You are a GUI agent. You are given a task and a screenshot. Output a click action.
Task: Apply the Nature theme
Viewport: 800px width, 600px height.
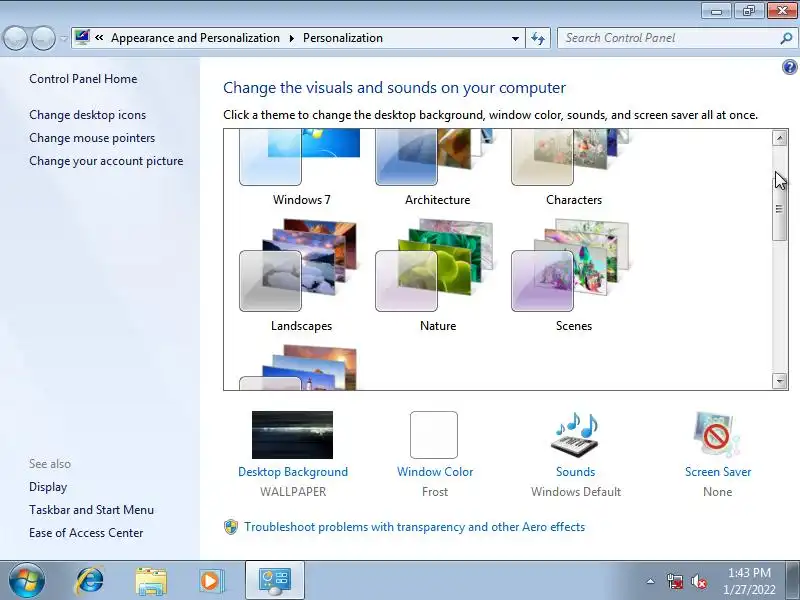[x=437, y=276]
